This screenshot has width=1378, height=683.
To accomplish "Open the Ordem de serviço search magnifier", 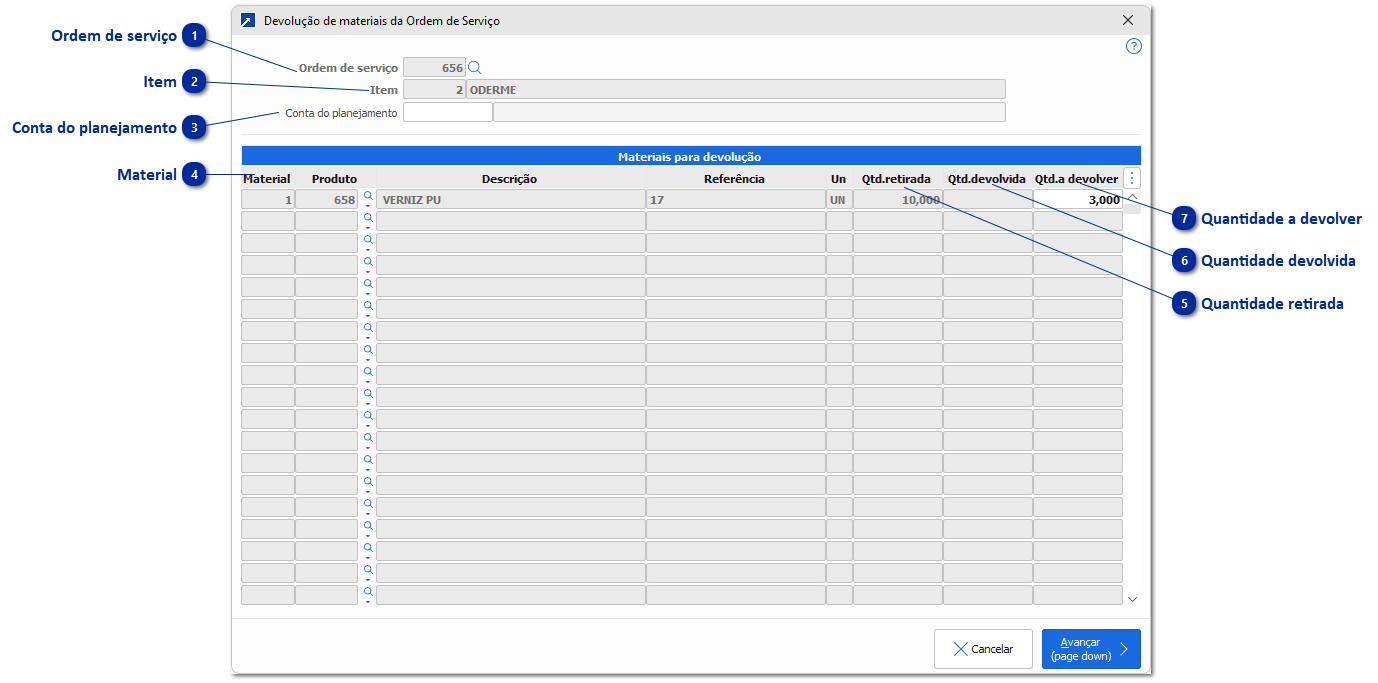I will tap(475, 68).
